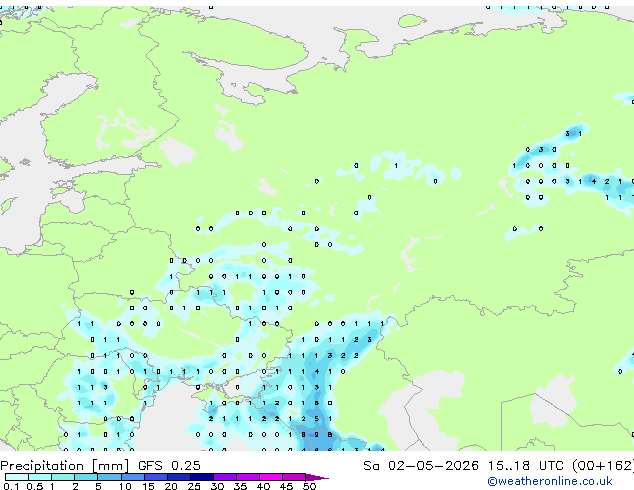Pick the 20–25 mm dark blue swatch
The height and width of the screenshot is (490, 634).
coord(178,477)
